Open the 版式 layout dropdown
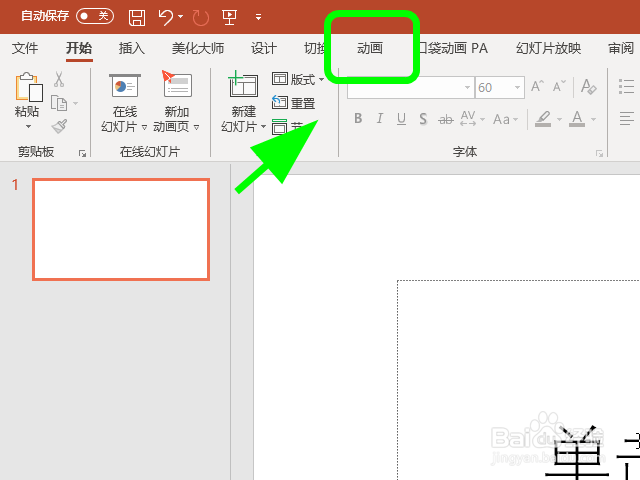The image size is (640, 480). coord(298,79)
